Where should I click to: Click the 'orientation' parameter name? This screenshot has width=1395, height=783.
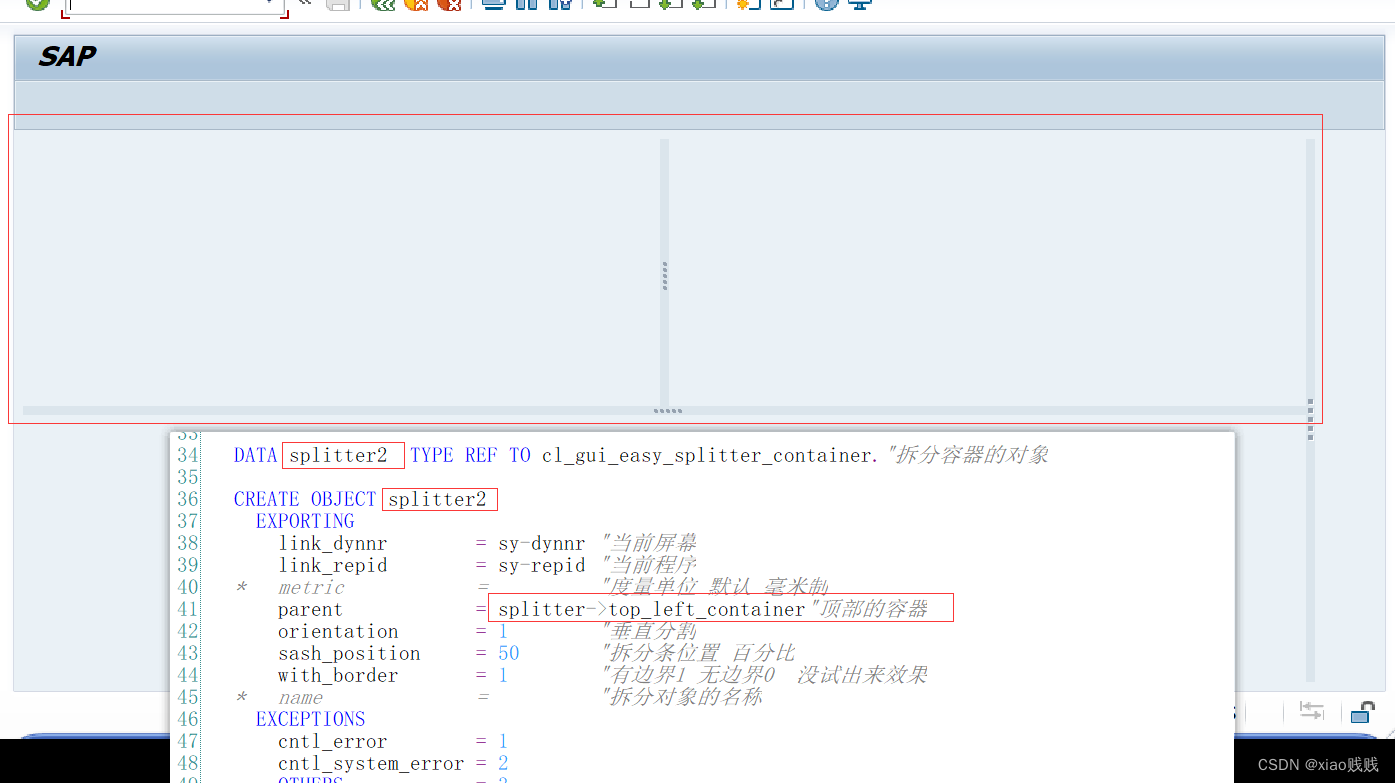tap(338, 631)
